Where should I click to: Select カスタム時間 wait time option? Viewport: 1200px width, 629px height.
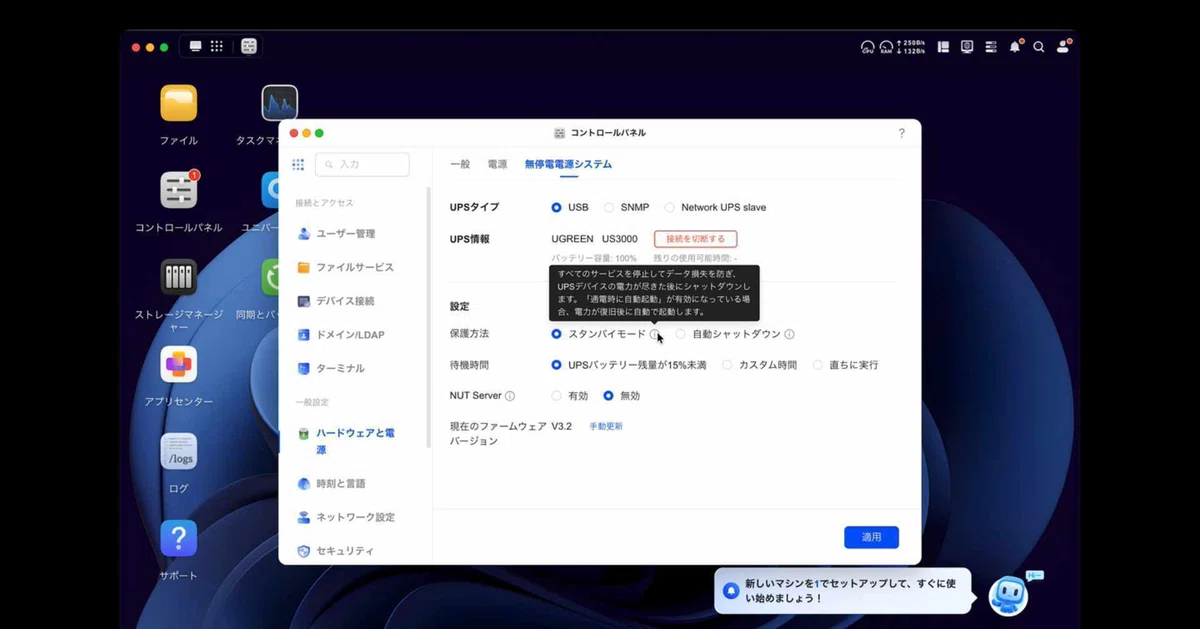tap(727, 365)
